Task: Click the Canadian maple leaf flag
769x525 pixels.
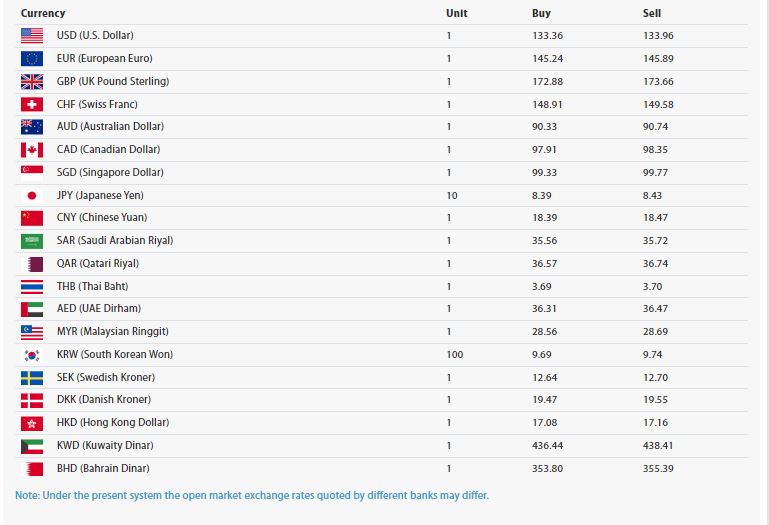Action: point(31,150)
